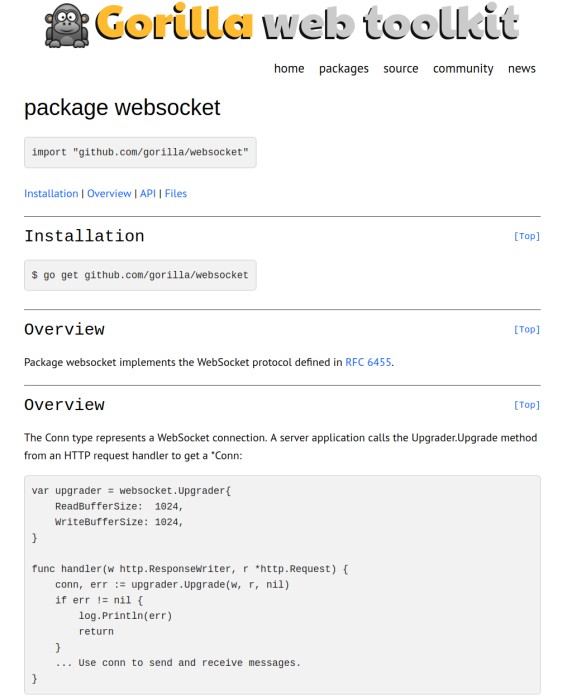Jump to the API section link

[148, 193]
